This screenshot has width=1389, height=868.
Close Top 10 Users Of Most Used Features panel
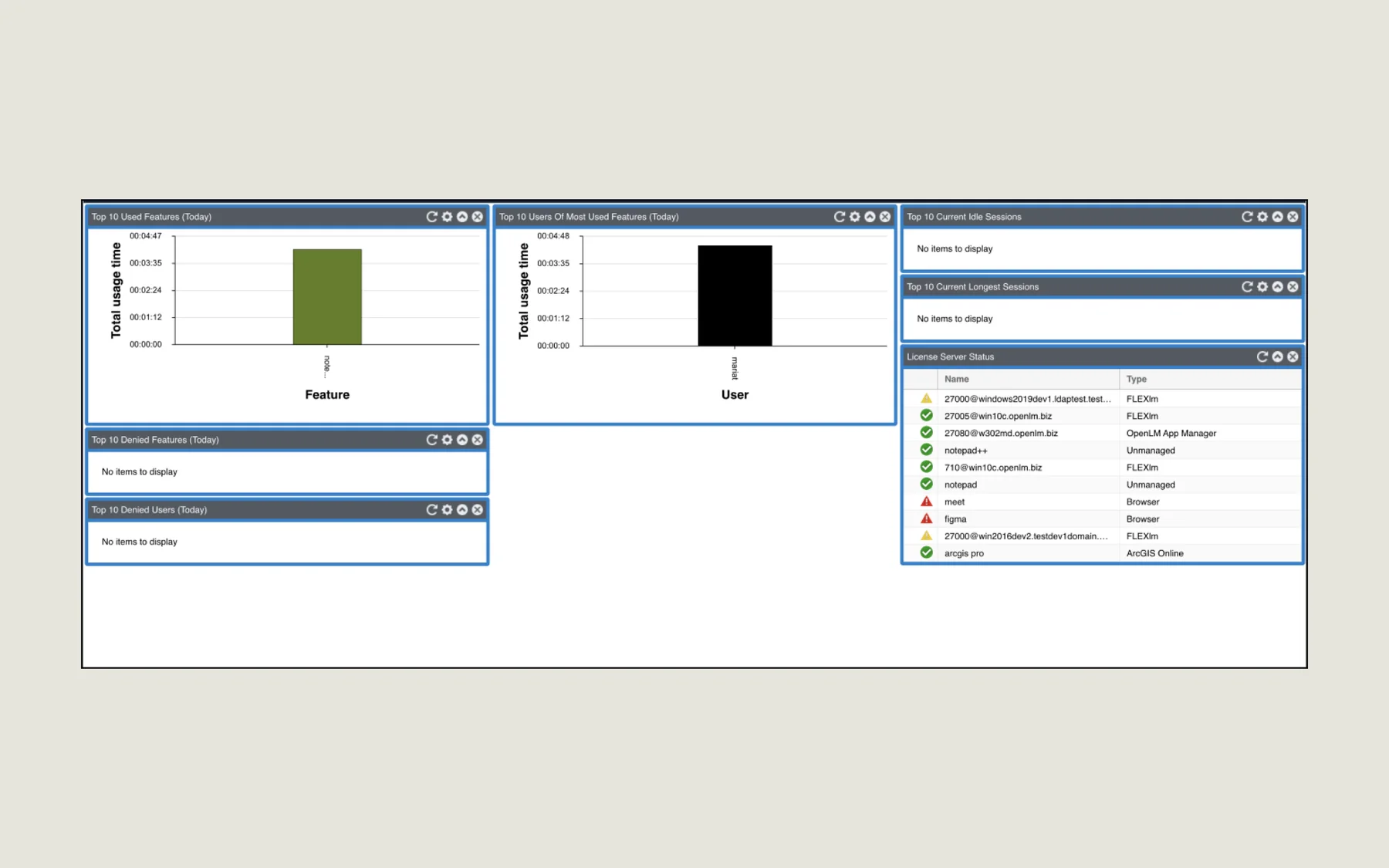(x=885, y=217)
